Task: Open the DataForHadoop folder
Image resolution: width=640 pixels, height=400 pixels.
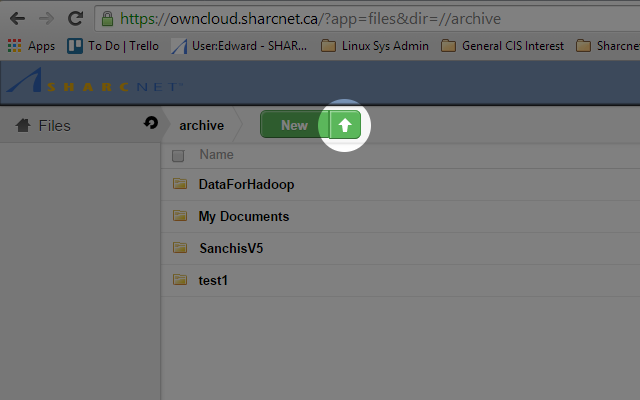Action: (x=246, y=184)
